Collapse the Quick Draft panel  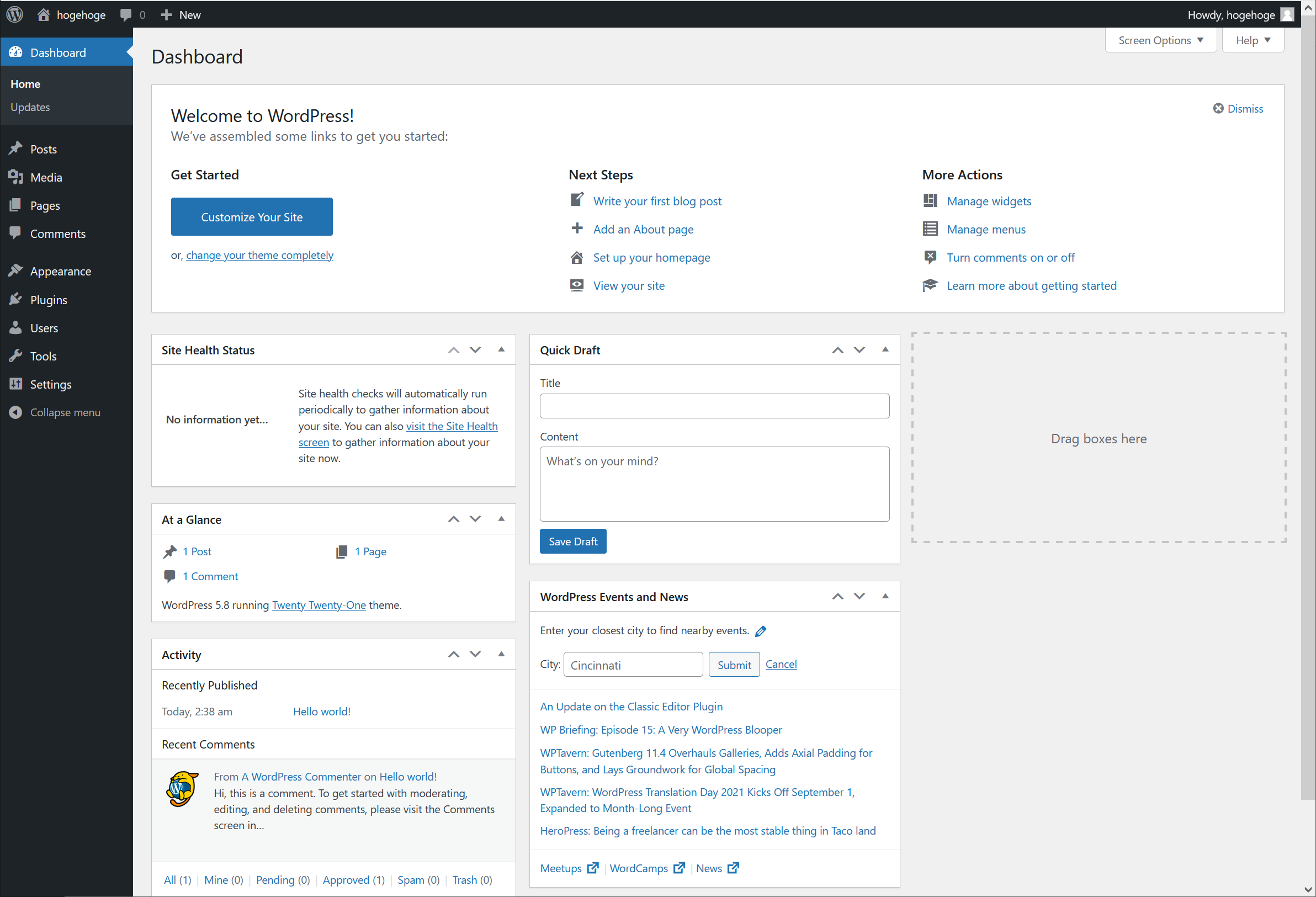pos(885,349)
